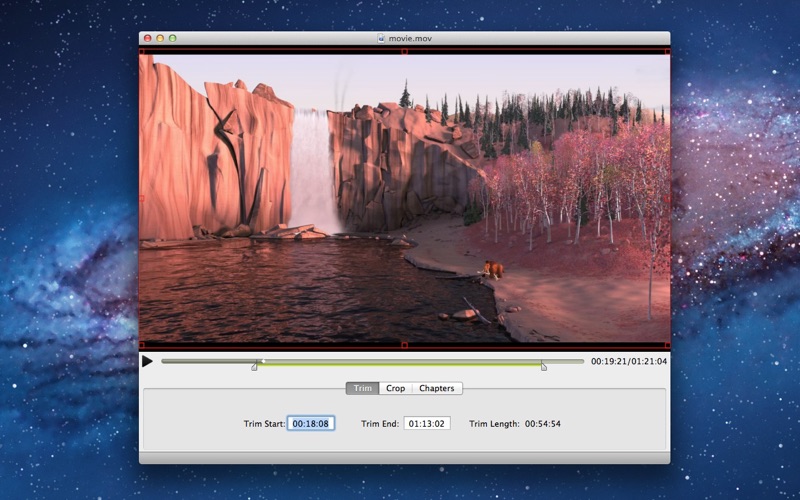800x500 pixels.
Task: Click the 'Trim Start:' label
Action: pyautogui.click(x=264, y=423)
